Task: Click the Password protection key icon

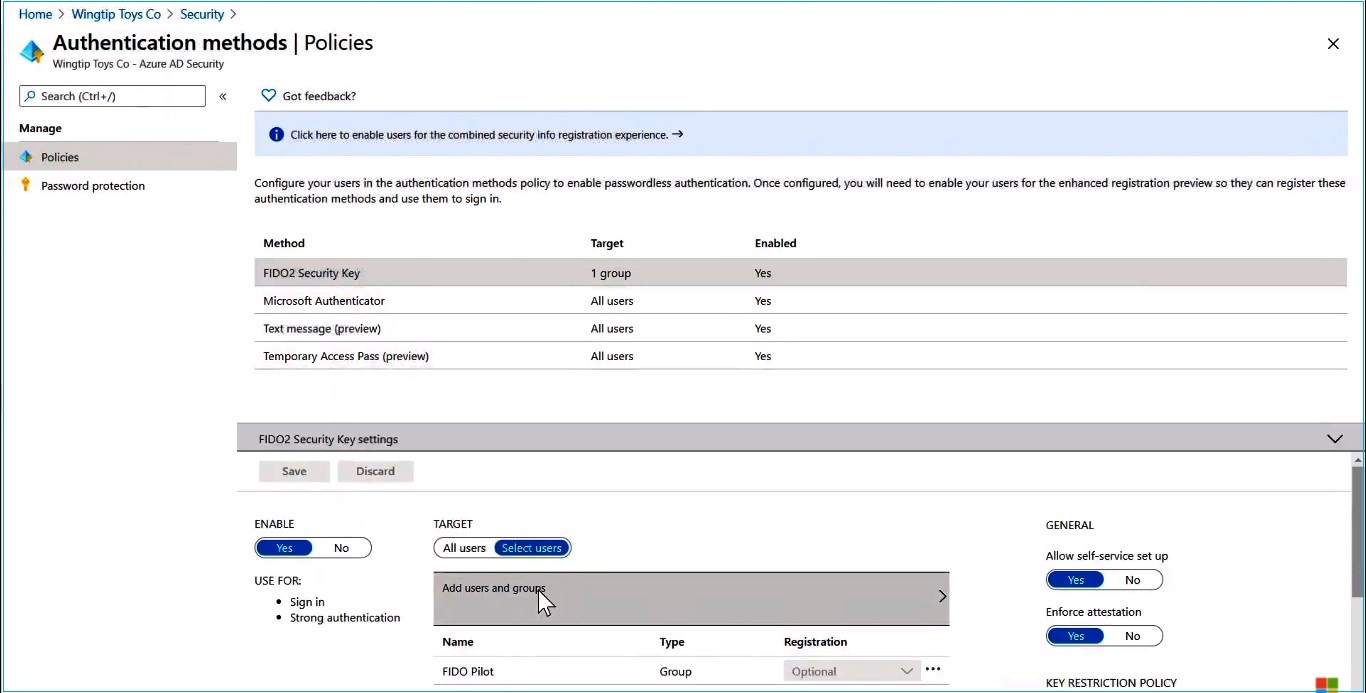Action: coord(26,185)
